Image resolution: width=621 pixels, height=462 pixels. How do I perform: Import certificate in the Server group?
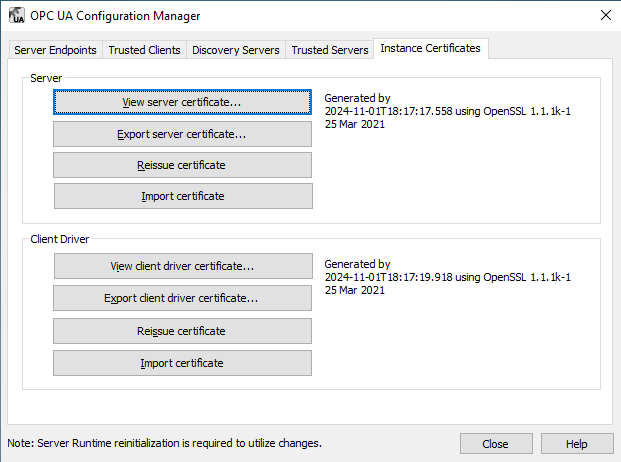coord(182,196)
